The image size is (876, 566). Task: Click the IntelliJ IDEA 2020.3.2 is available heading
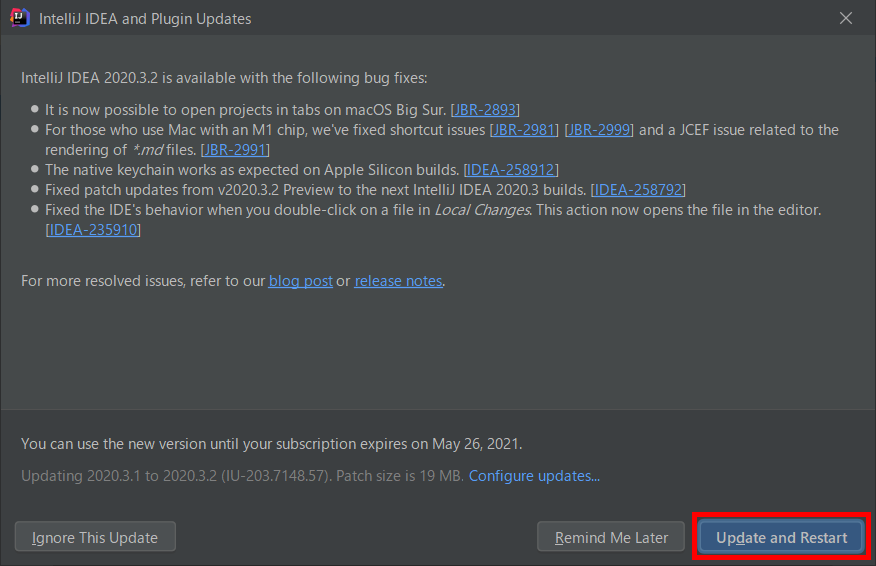tap(224, 78)
